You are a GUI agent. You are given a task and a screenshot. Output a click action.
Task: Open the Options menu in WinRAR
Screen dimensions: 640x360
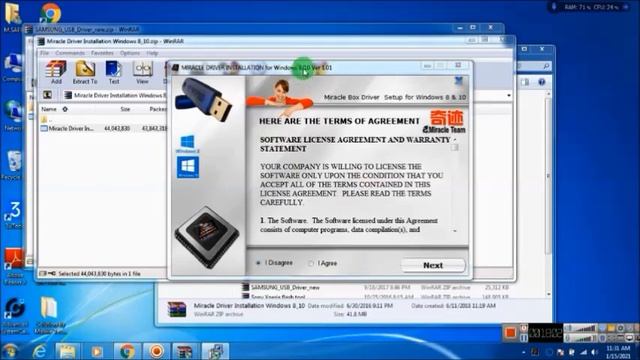click(130, 53)
